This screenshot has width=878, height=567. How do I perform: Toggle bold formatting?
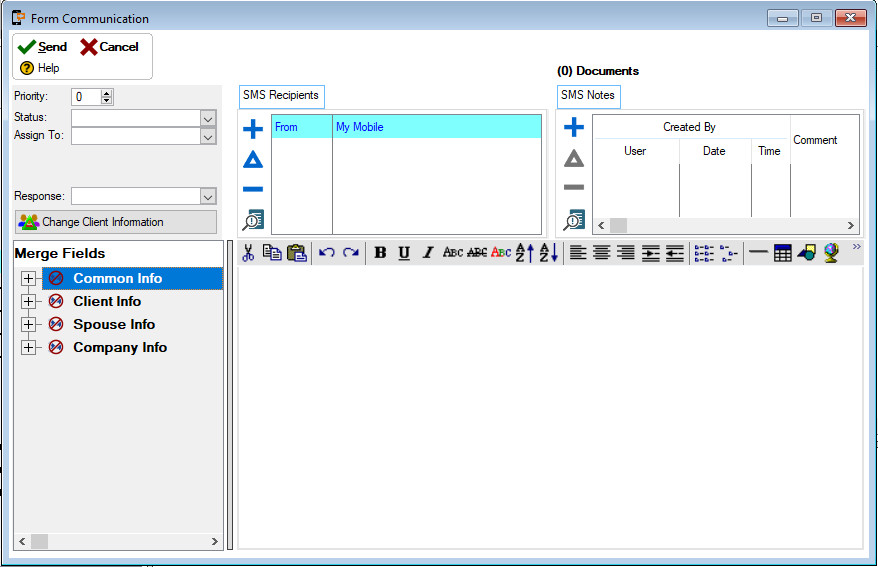click(x=380, y=253)
